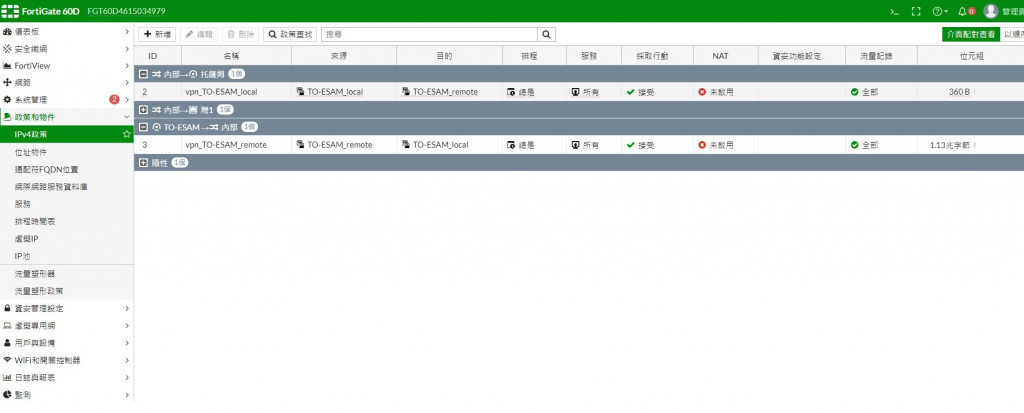Open the CLI console icon in top bar
This screenshot has width=1024, height=413.
tap(894, 11)
